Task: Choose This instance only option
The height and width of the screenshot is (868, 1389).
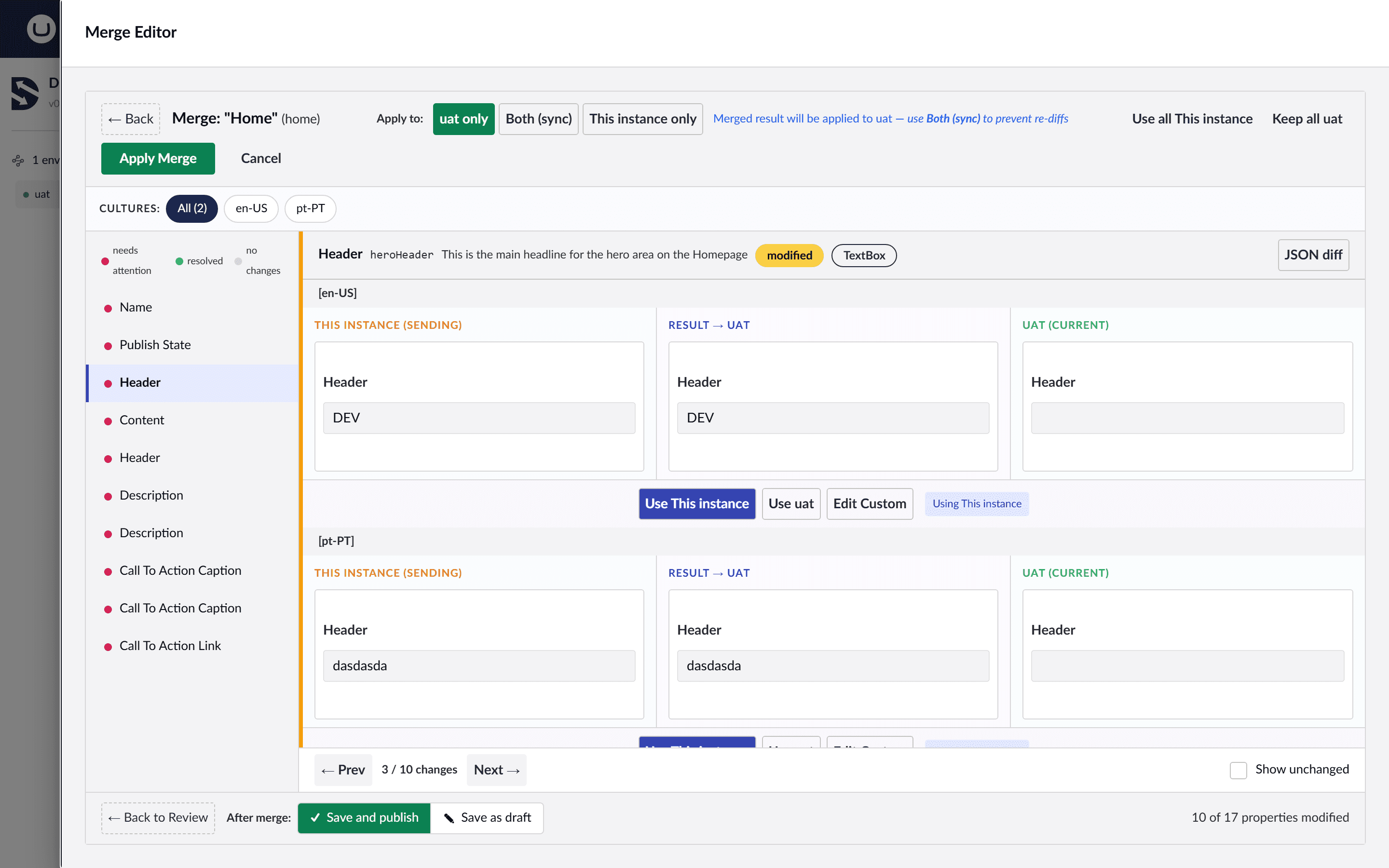Action: (x=642, y=119)
